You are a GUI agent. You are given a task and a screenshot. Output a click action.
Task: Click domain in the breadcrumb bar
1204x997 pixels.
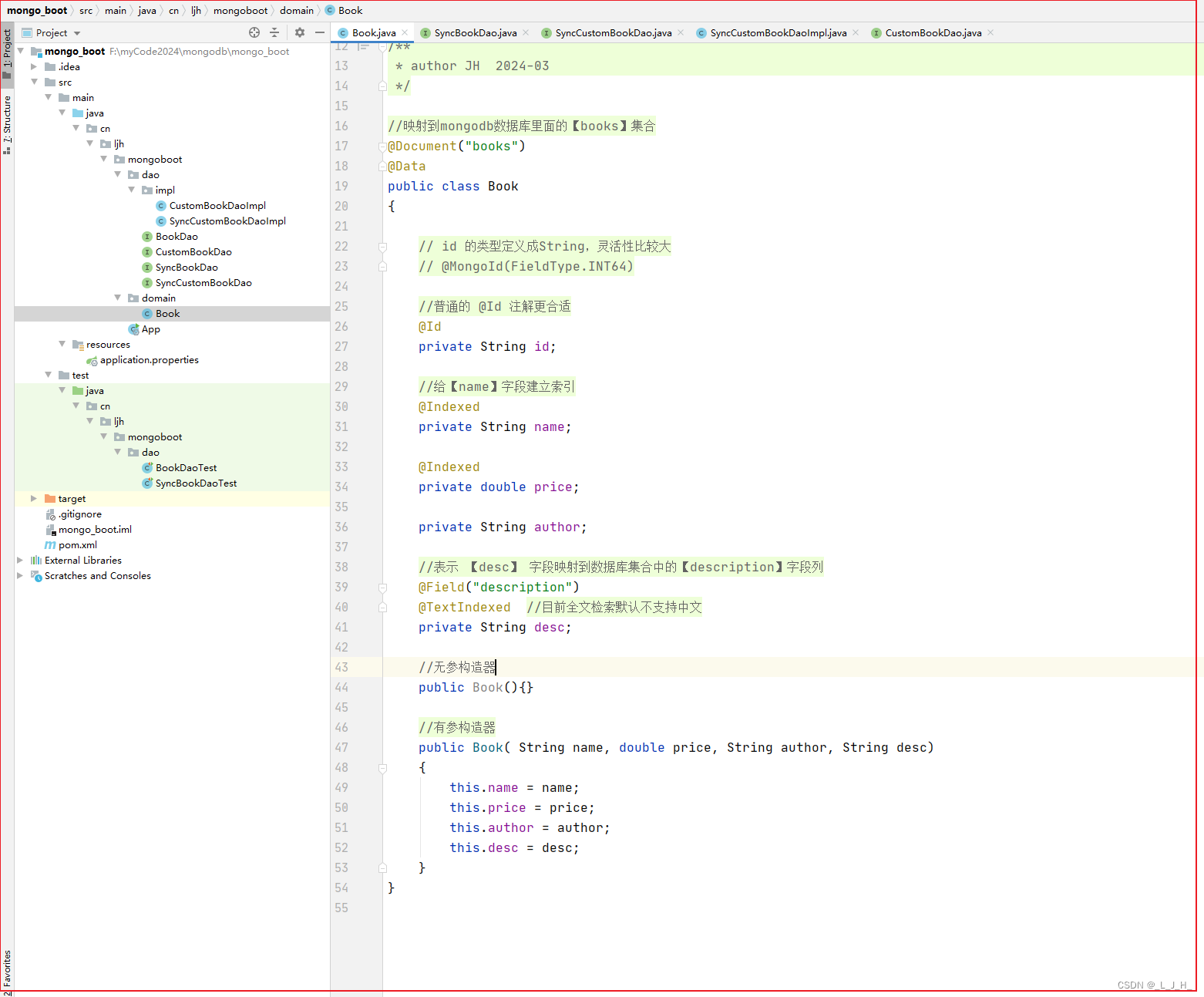click(297, 10)
